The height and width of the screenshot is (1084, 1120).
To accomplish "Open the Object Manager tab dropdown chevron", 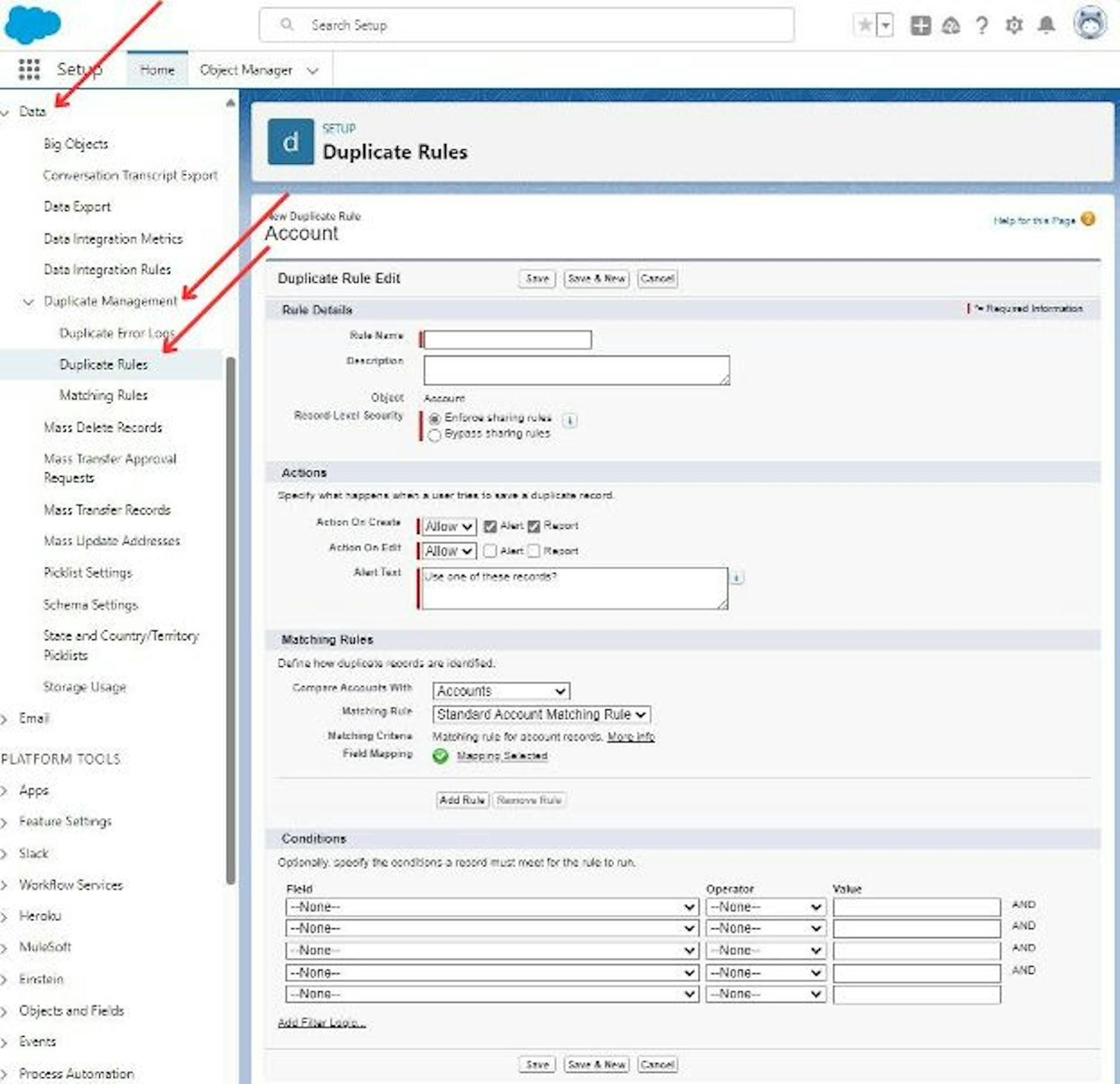I will click(313, 71).
